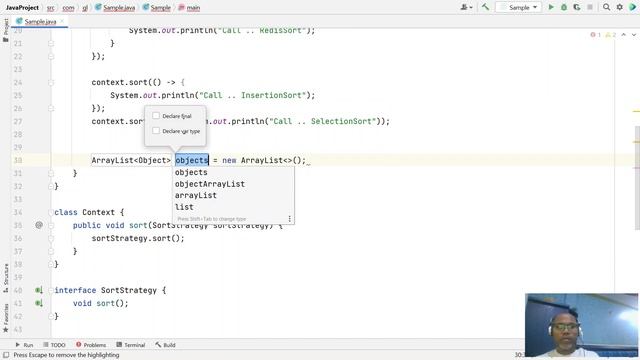
Task: Click the com breadcrumb
Action: point(68,7)
